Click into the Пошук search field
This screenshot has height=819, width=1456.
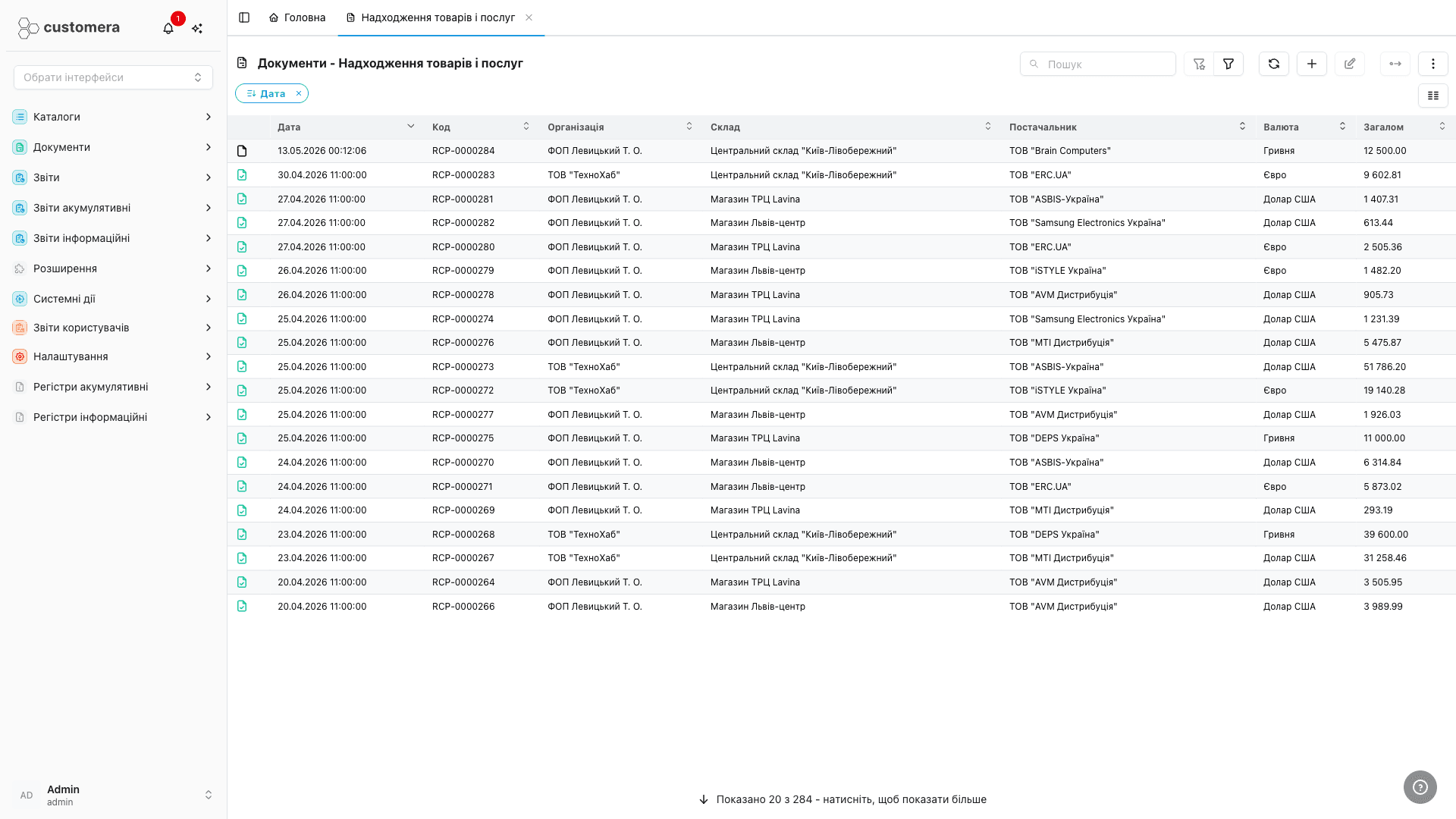(1098, 64)
